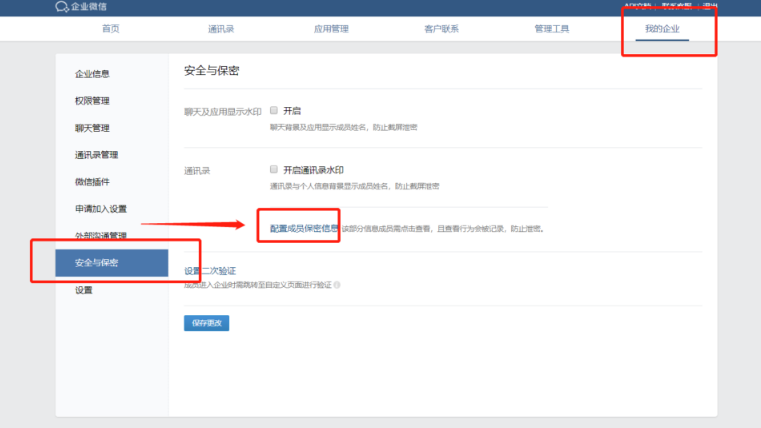Screen dimensions: 761x428
Task: Select 权限管理 from the left menu
Action: (92, 101)
